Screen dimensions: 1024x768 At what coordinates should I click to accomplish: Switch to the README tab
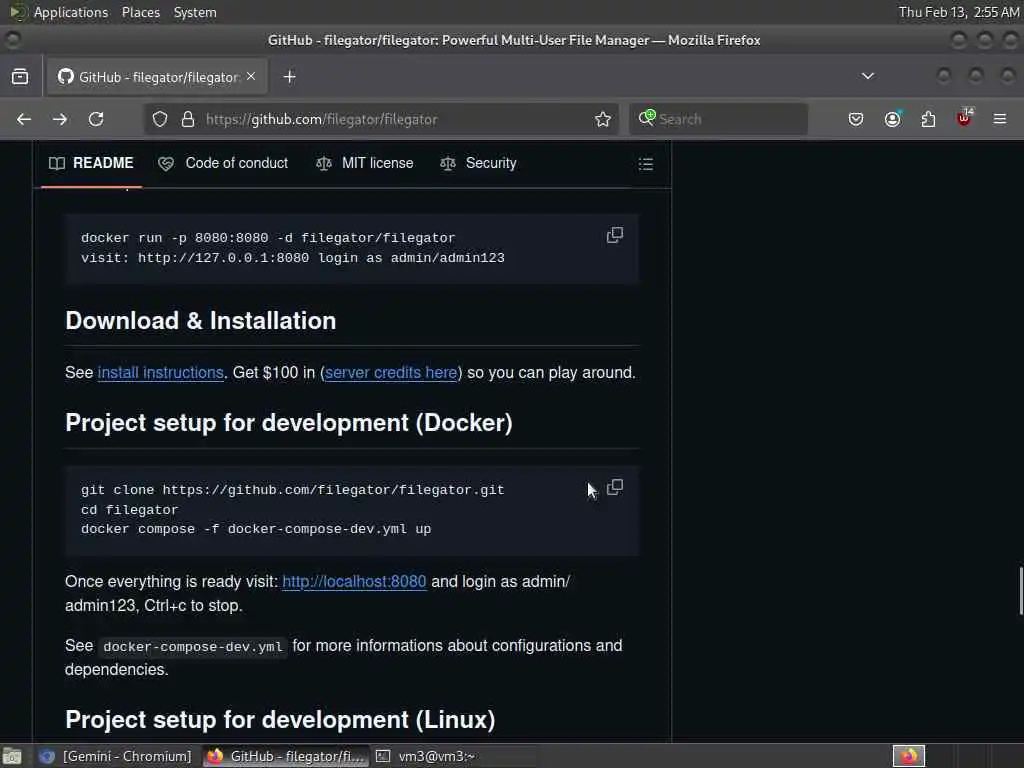pos(91,163)
